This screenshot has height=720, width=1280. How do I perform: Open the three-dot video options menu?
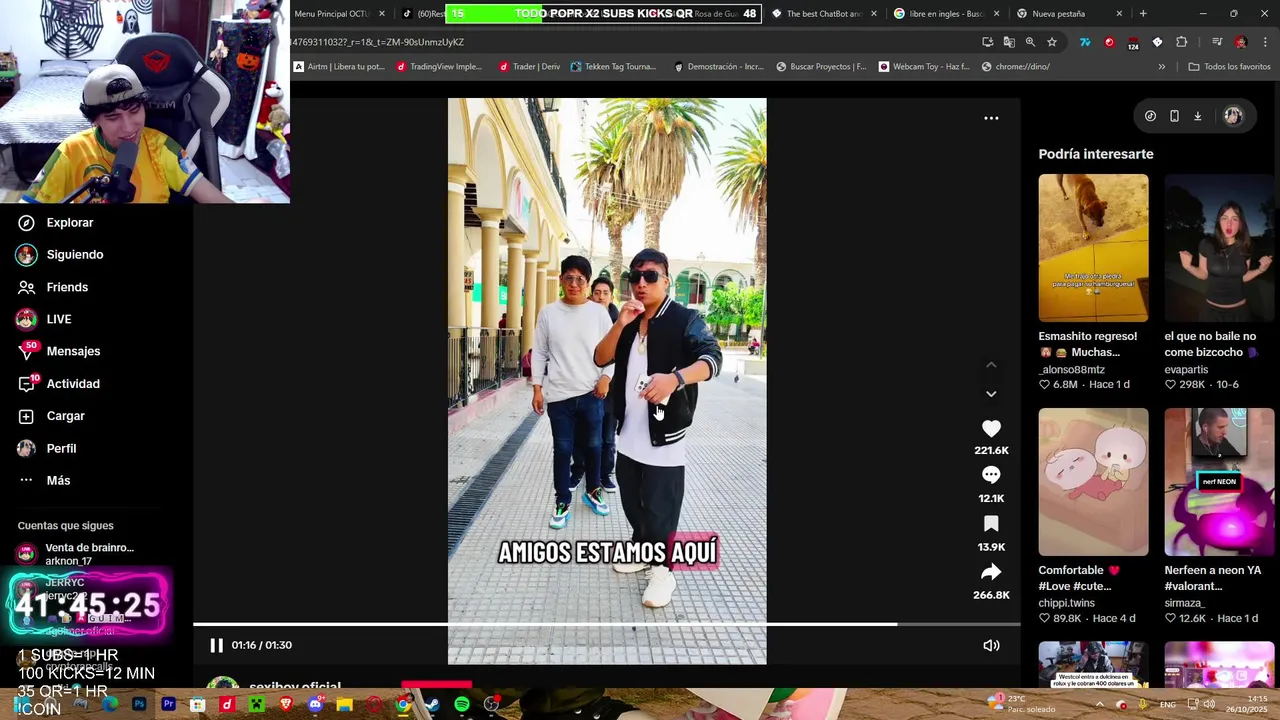tap(991, 118)
